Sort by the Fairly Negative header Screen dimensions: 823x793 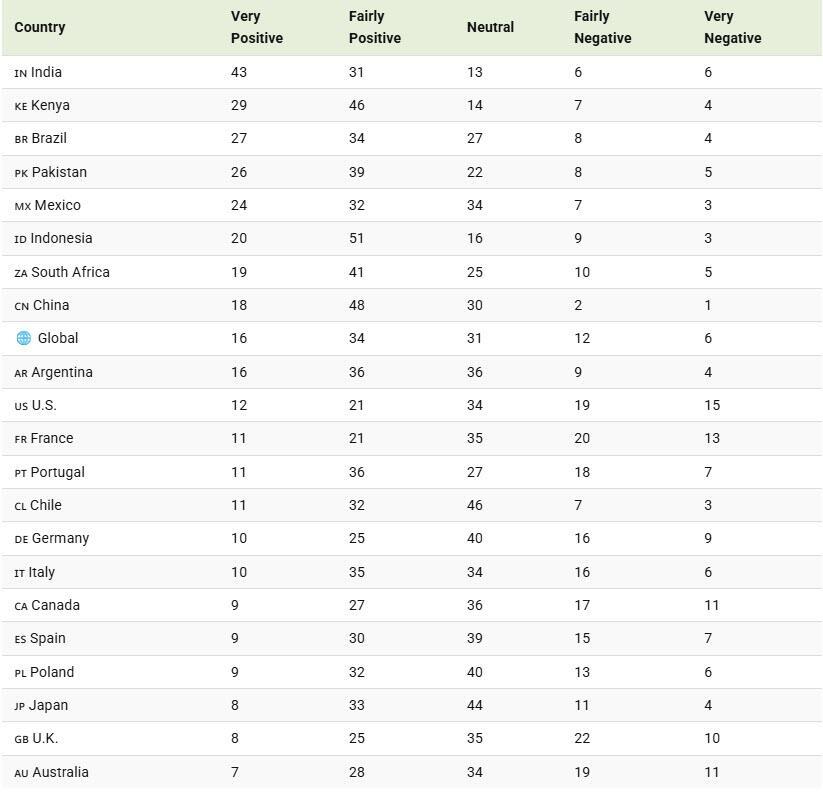[x=602, y=27]
